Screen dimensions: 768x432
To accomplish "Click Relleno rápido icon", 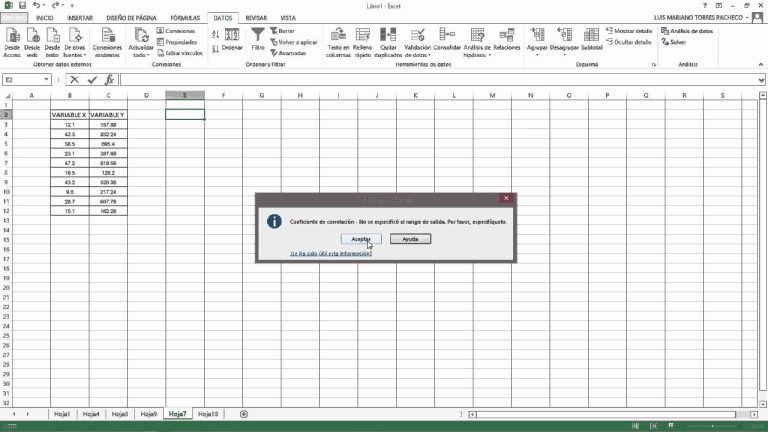I will (x=362, y=42).
